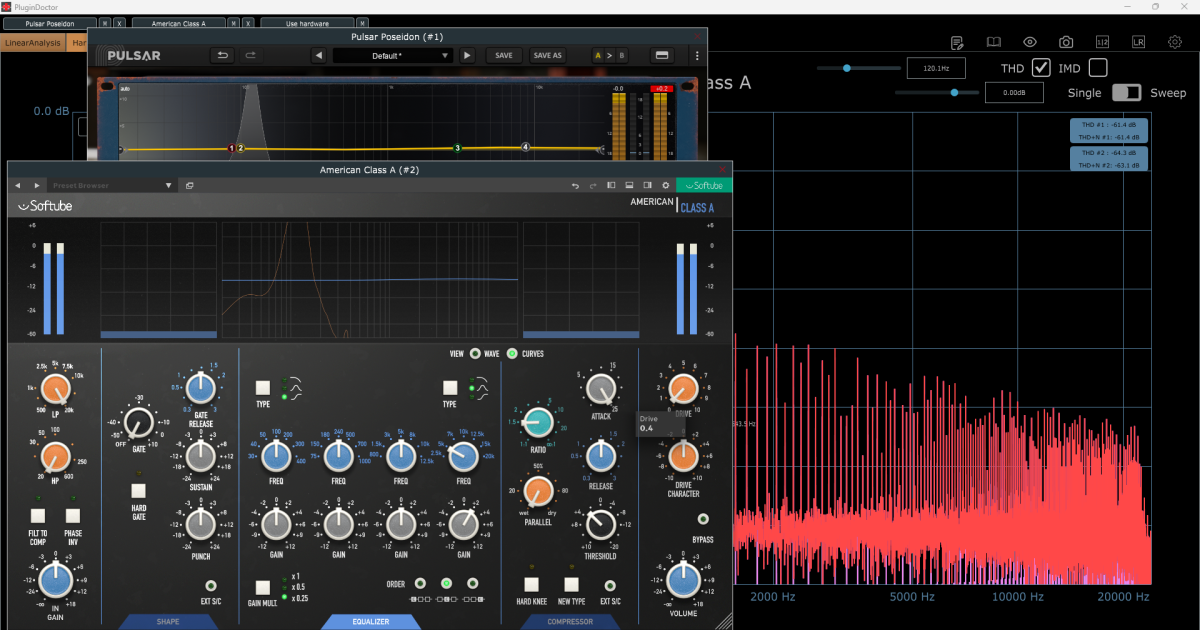Click previous preset arrow in American Class A
This screenshot has height=630, width=1200.
click(18, 185)
